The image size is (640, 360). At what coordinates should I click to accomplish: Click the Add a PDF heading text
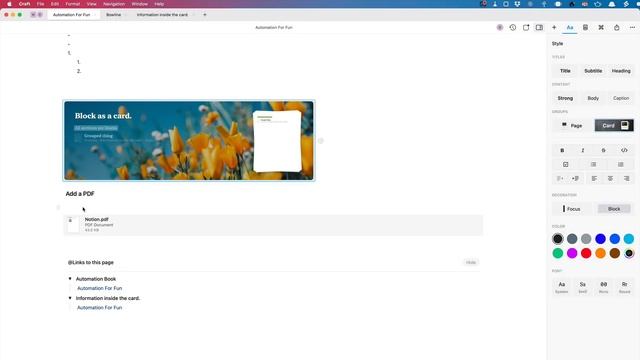tap(80, 194)
